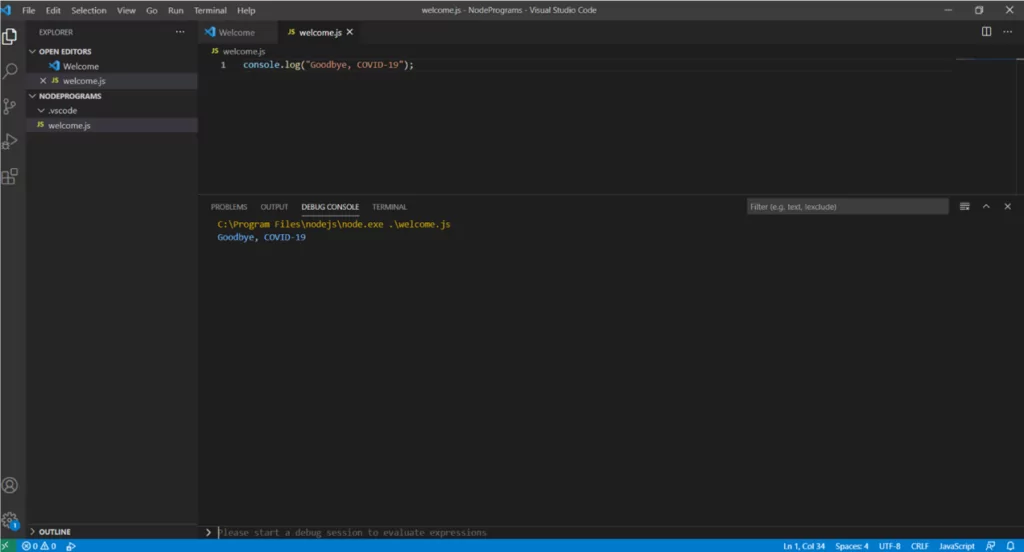This screenshot has height=552, width=1024.
Task: Maximize the panel with the chevron-up icon
Action: coord(986,207)
